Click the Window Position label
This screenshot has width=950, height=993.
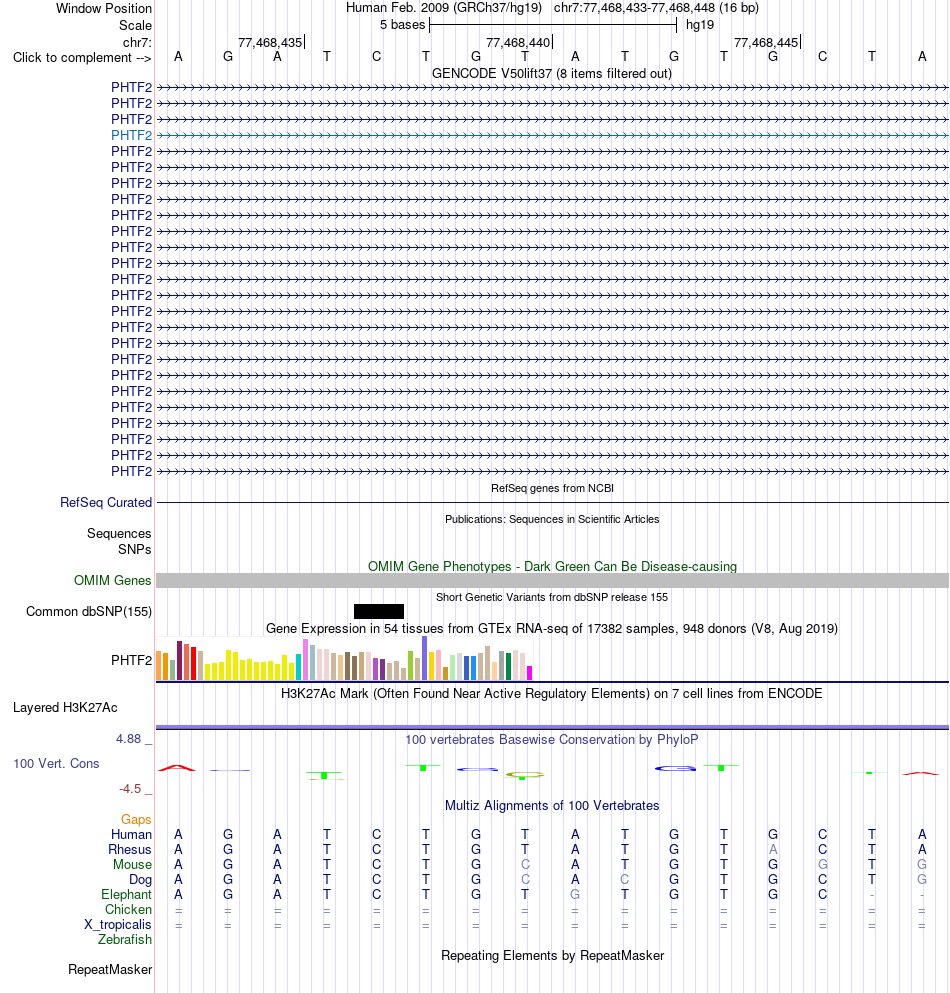pyautogui.click(x=104, y=8)
